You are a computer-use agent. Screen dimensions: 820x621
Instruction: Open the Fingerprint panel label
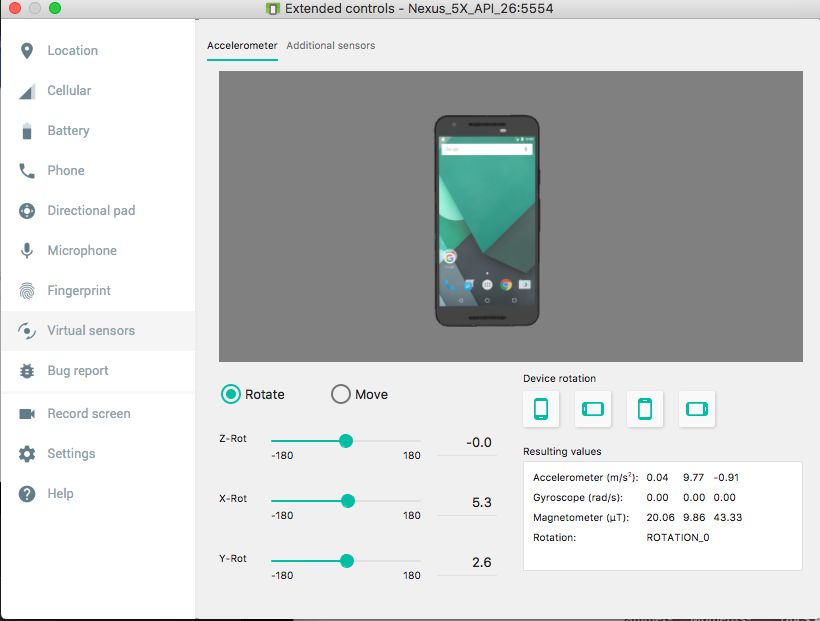[x=79, y=290]
